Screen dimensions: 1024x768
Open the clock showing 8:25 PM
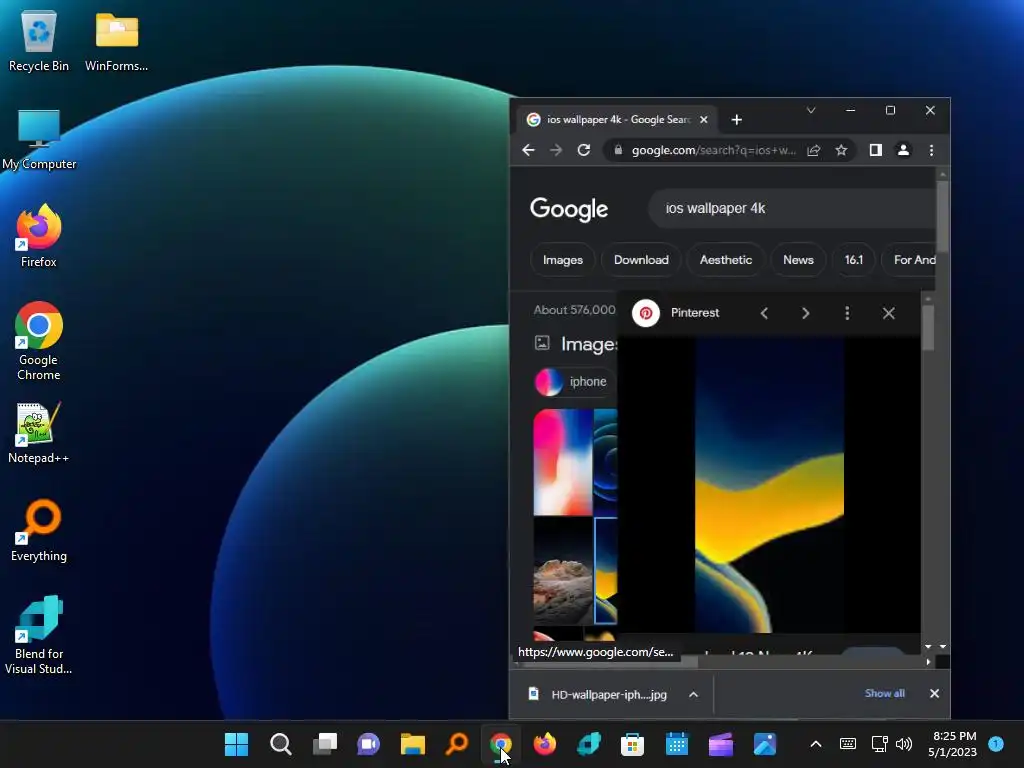point(953,744)
